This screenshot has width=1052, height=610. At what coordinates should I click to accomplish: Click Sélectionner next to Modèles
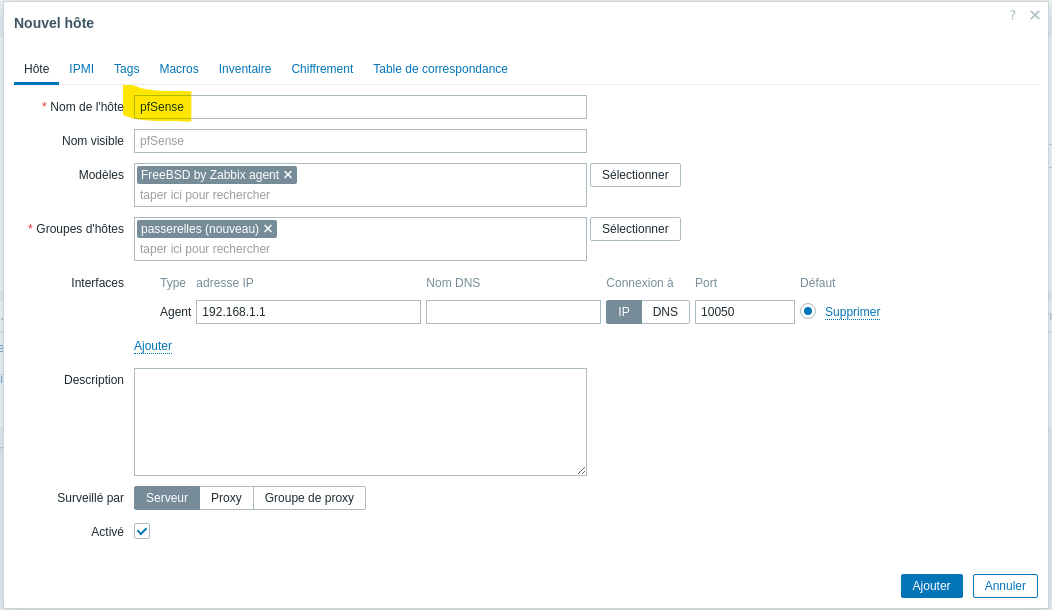(x=635, y=175)
